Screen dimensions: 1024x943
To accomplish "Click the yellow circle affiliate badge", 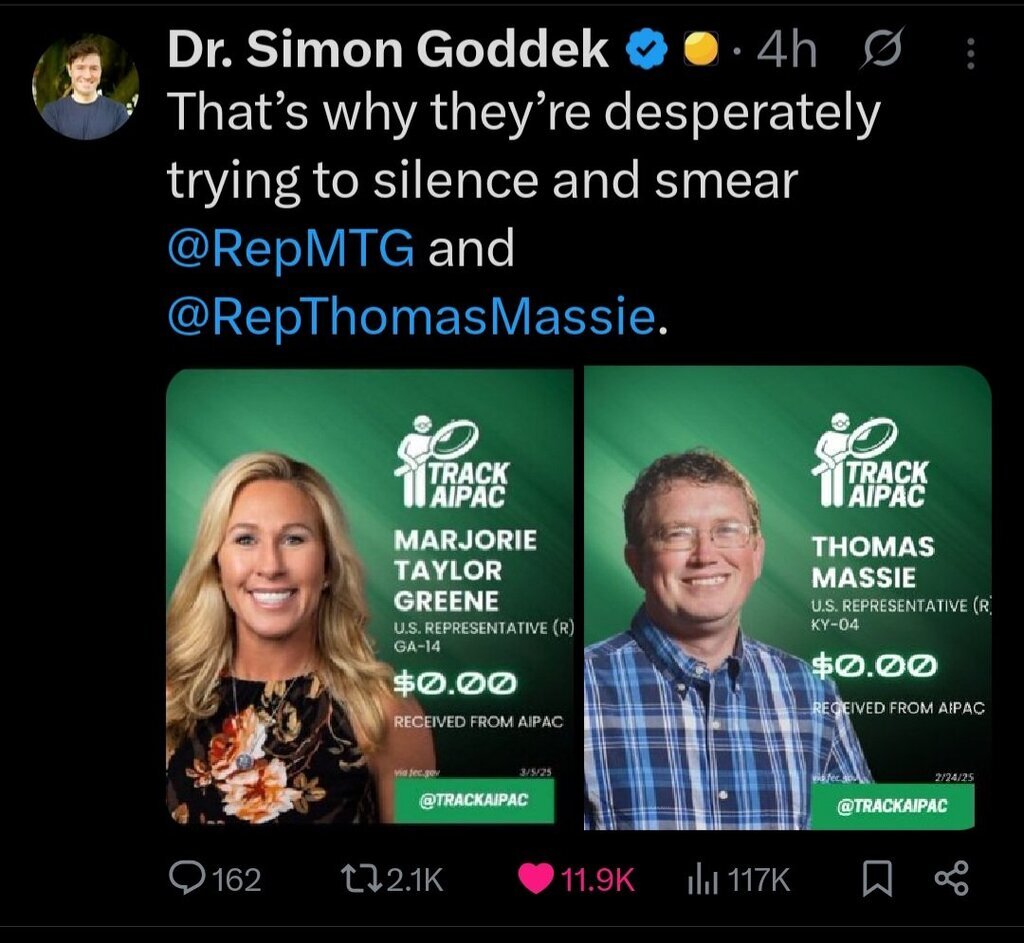I will coord(701,50).
